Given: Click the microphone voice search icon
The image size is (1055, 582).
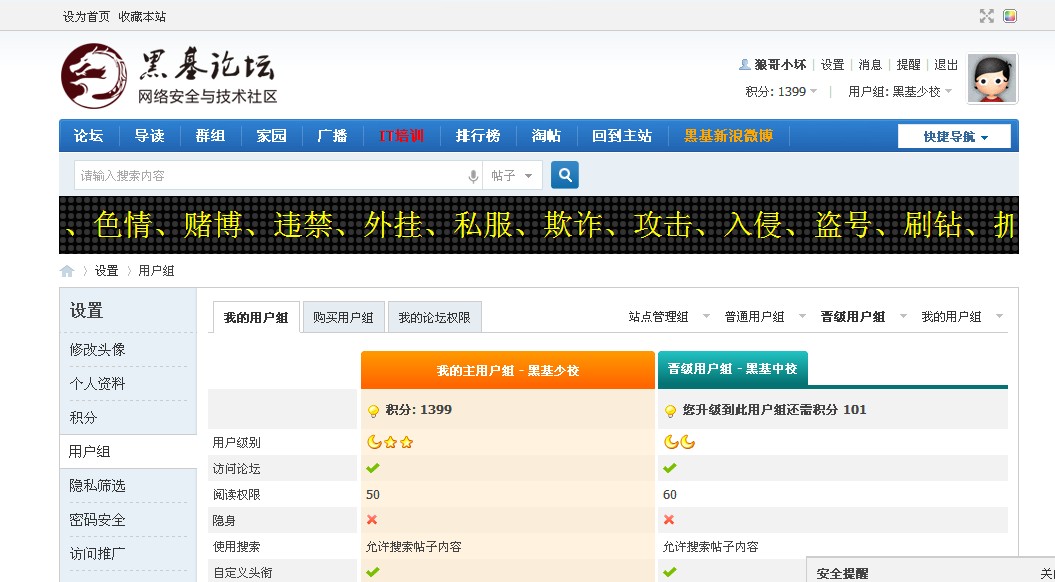Looking at the screenshot, I should tap(473, 176).
